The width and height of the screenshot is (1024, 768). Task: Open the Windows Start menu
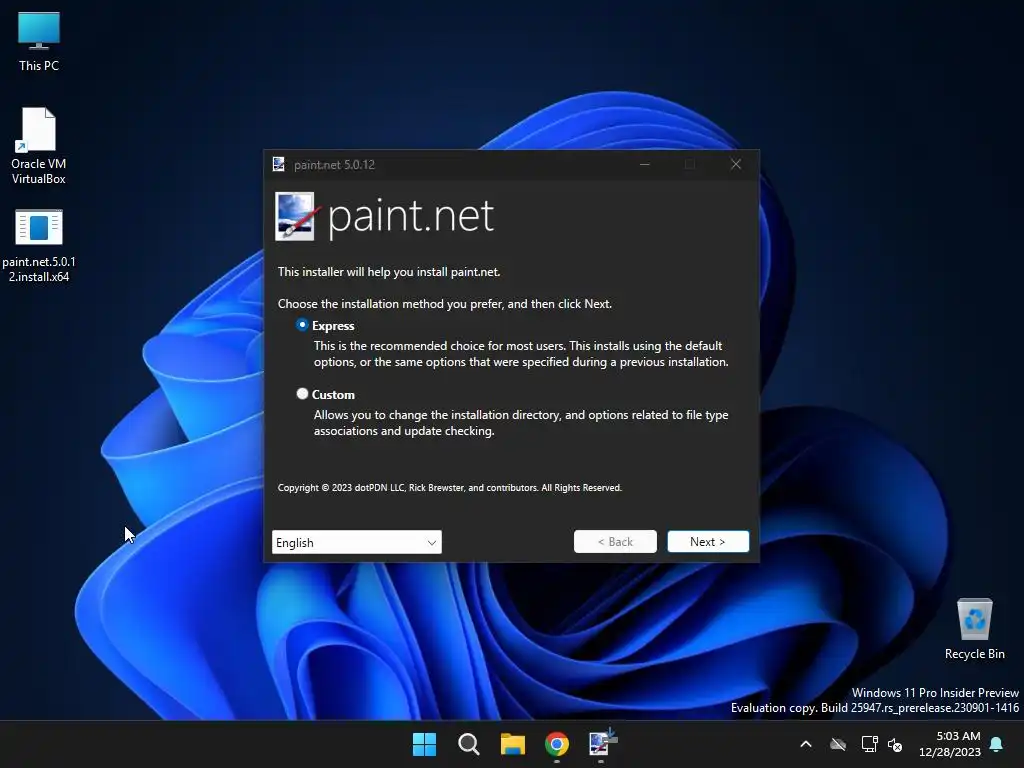click(424, 744)
